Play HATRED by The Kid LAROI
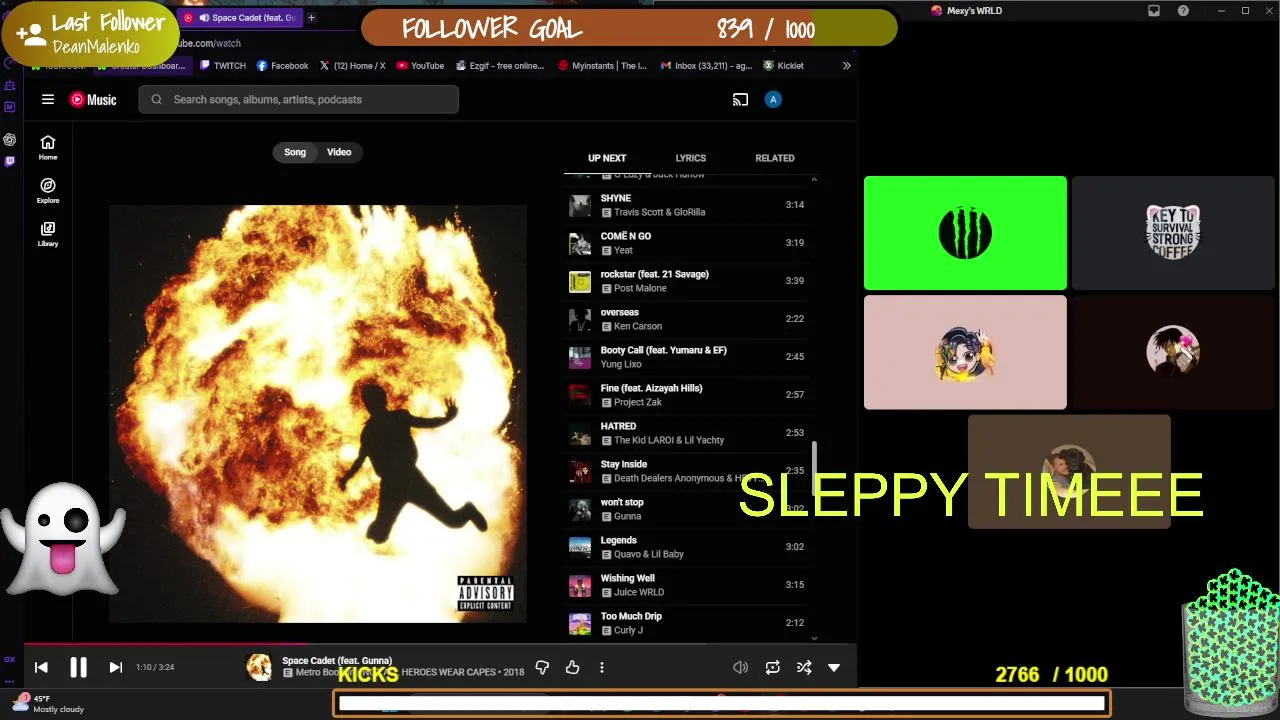The width and height of the screenshot is (1280, 720). coord(686,433)
